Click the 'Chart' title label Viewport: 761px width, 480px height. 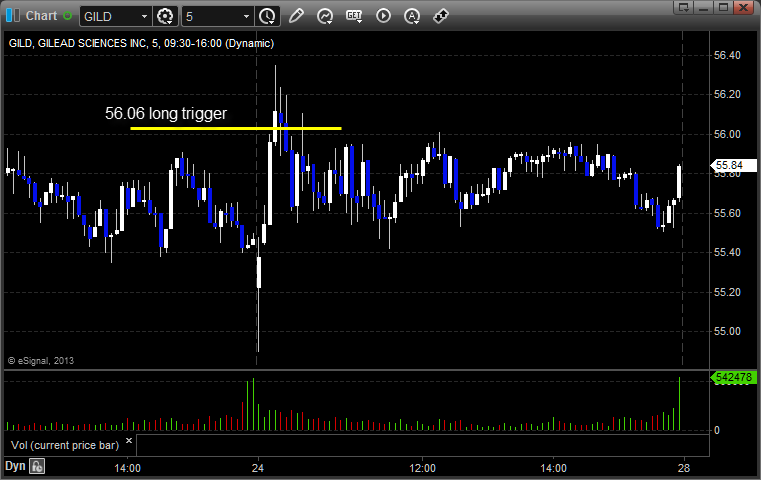point(41,16)
